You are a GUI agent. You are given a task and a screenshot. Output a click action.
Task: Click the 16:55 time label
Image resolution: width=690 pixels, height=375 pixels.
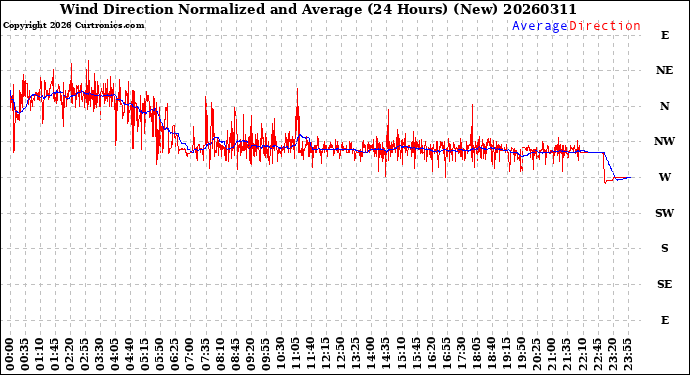(446, 354)
